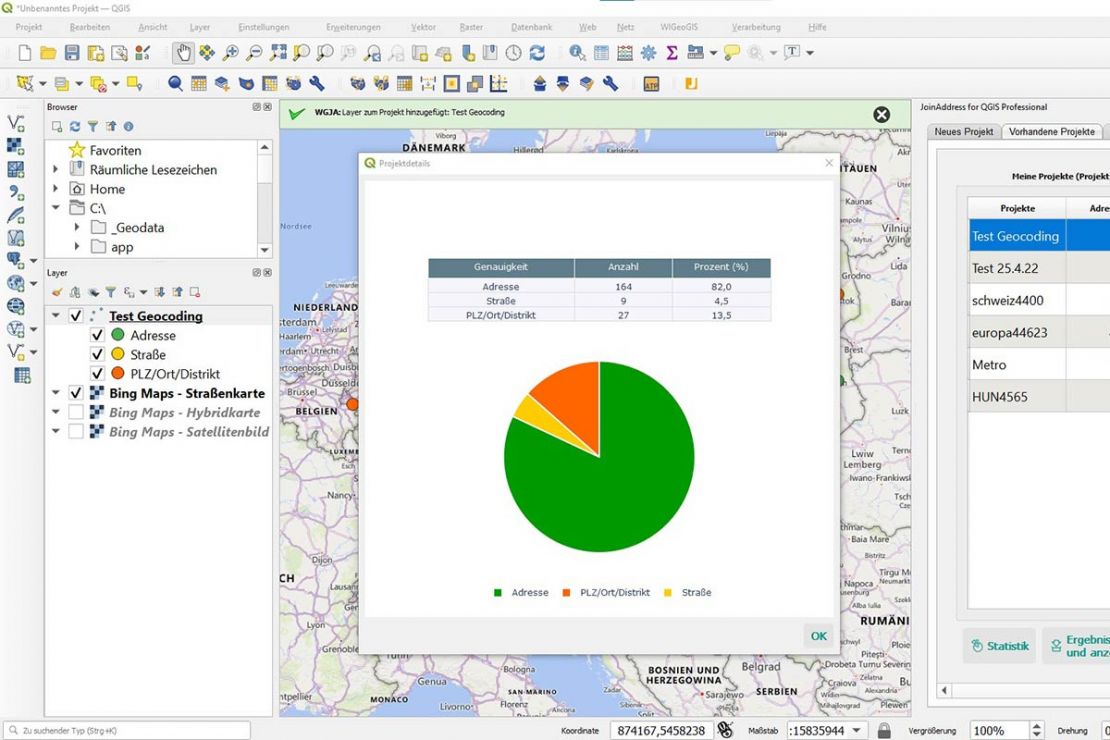Click the select features by area tool

25,84
